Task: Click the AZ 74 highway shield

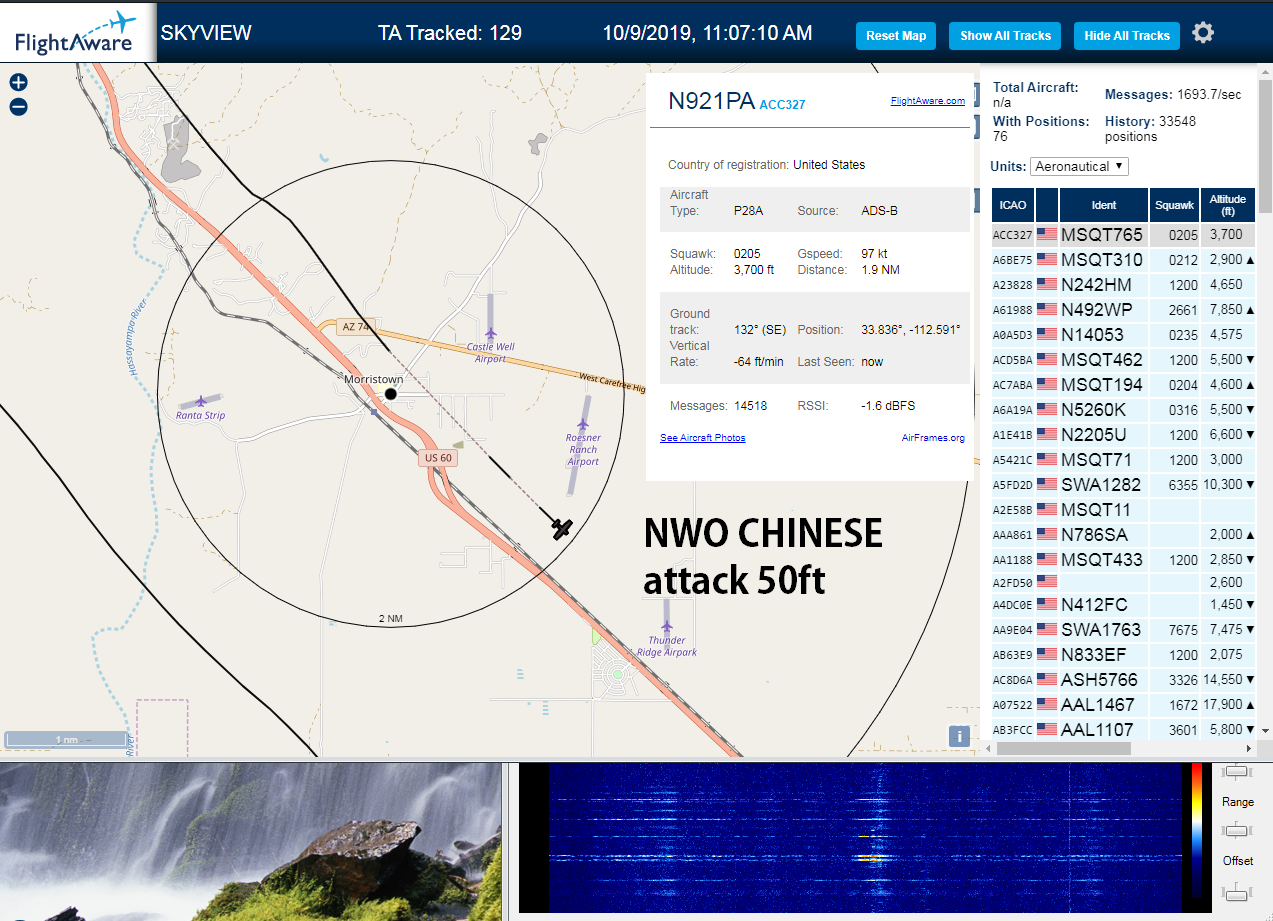Action: coord(356,327)
